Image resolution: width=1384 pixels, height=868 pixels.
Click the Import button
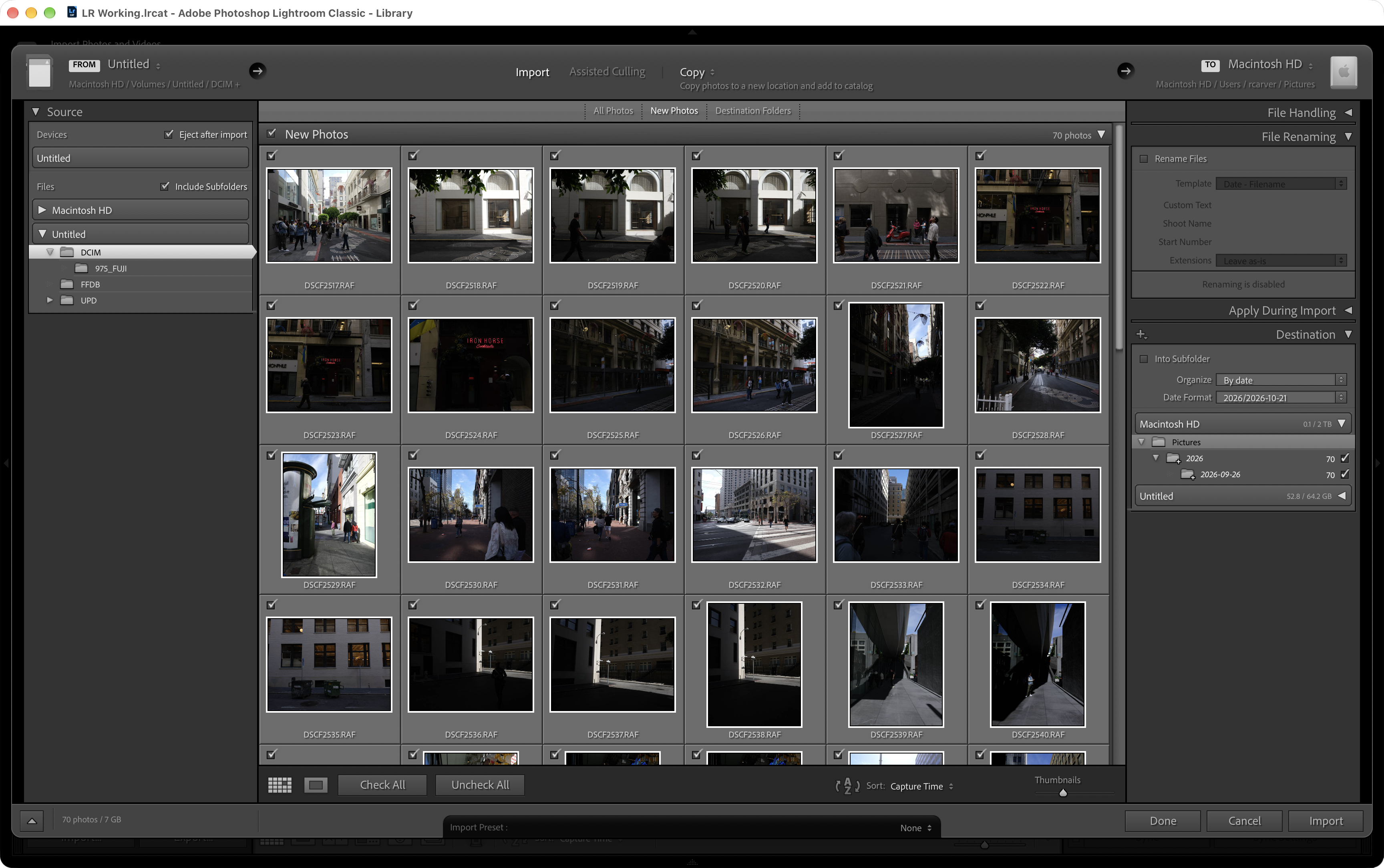(x=1326, y=821)
